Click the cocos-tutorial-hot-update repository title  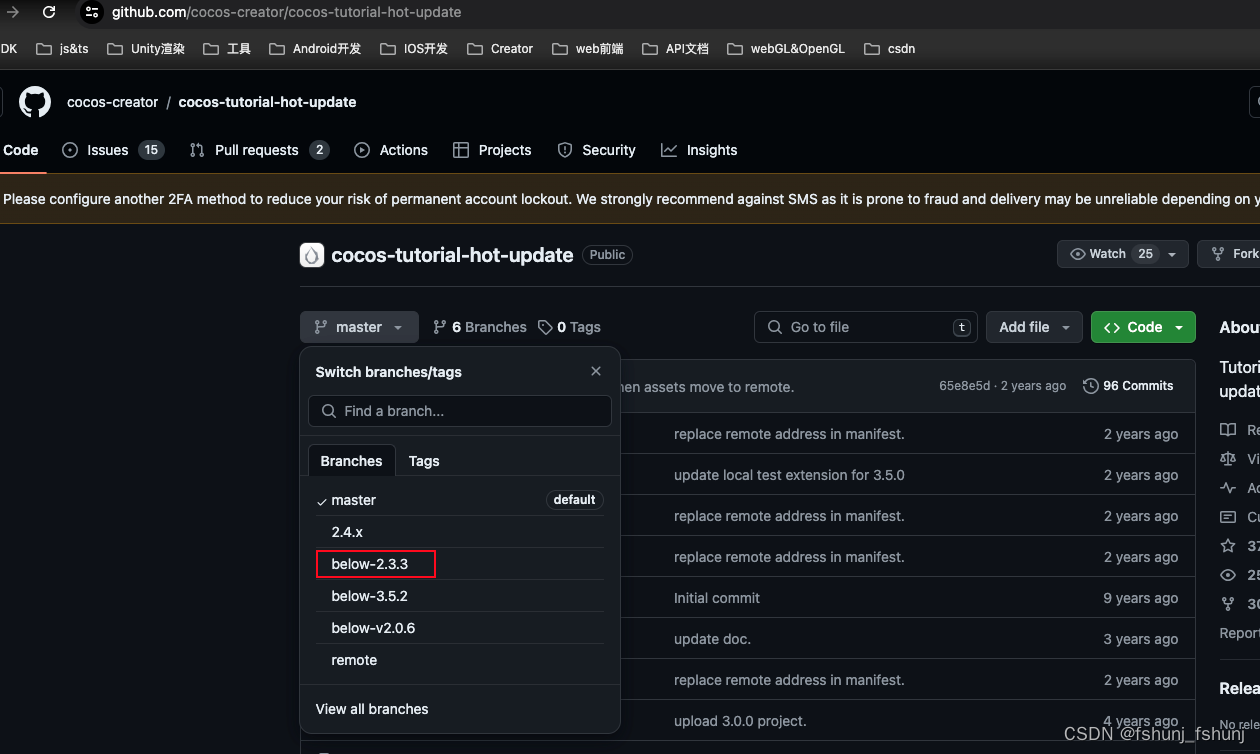452,255
